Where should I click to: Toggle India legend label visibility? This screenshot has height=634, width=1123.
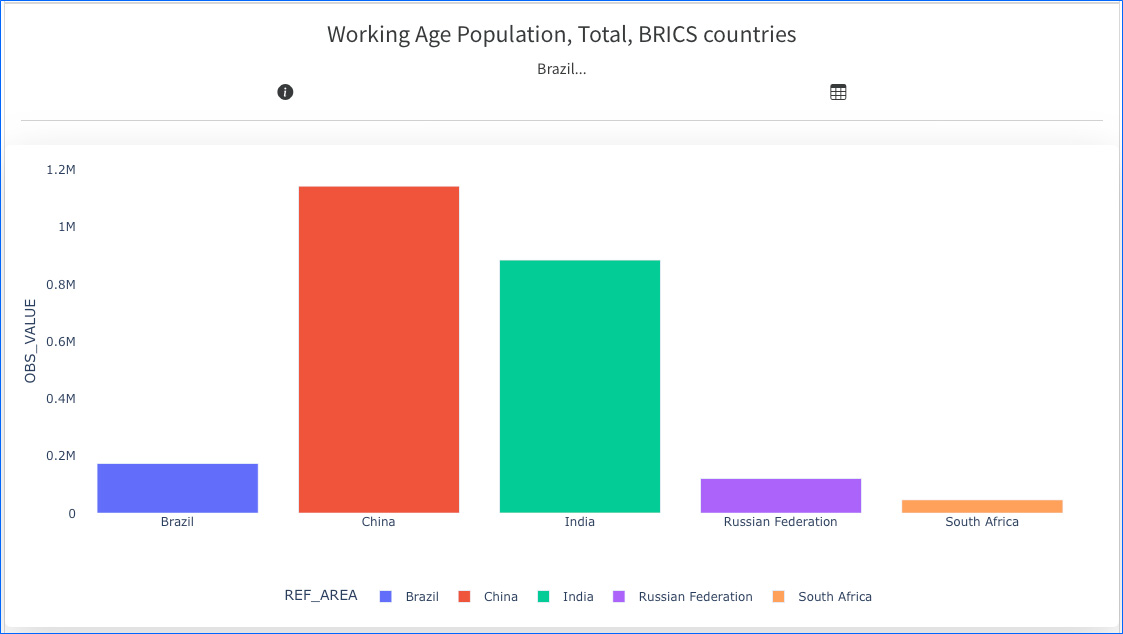click(x=578, y=597)
